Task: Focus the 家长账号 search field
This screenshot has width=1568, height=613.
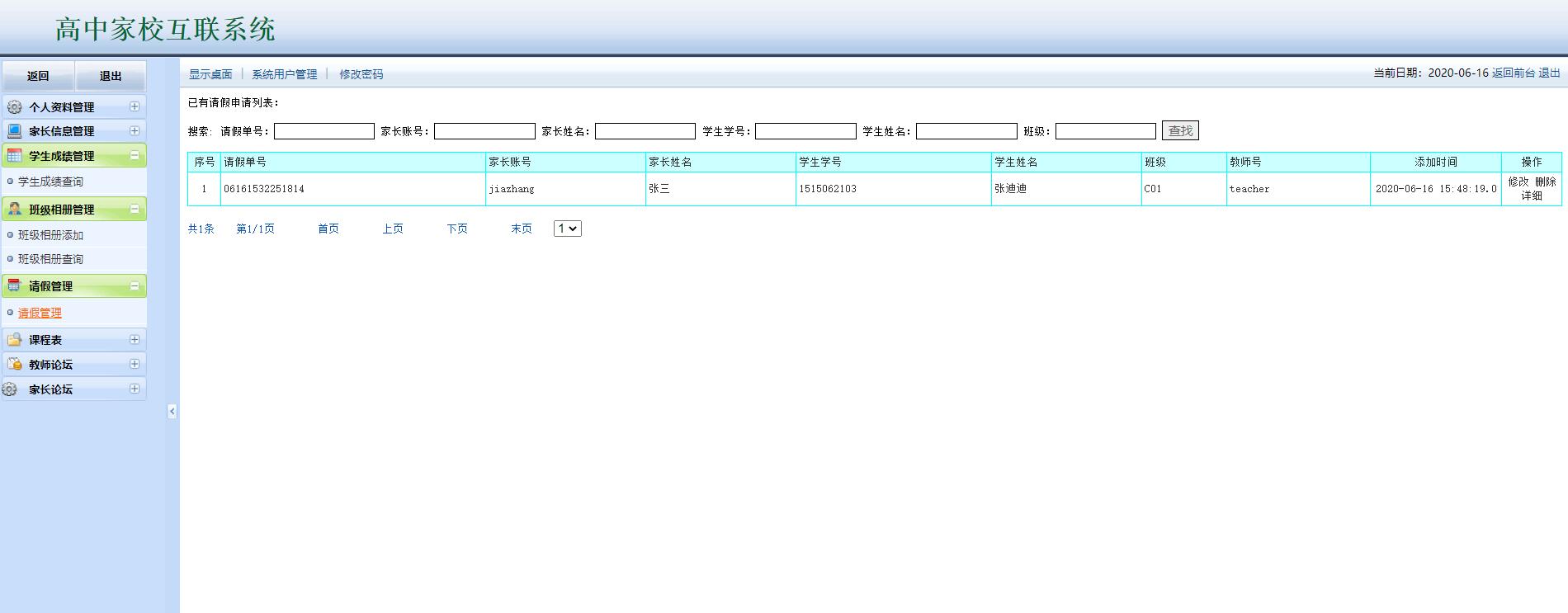Action: (484, 131)
